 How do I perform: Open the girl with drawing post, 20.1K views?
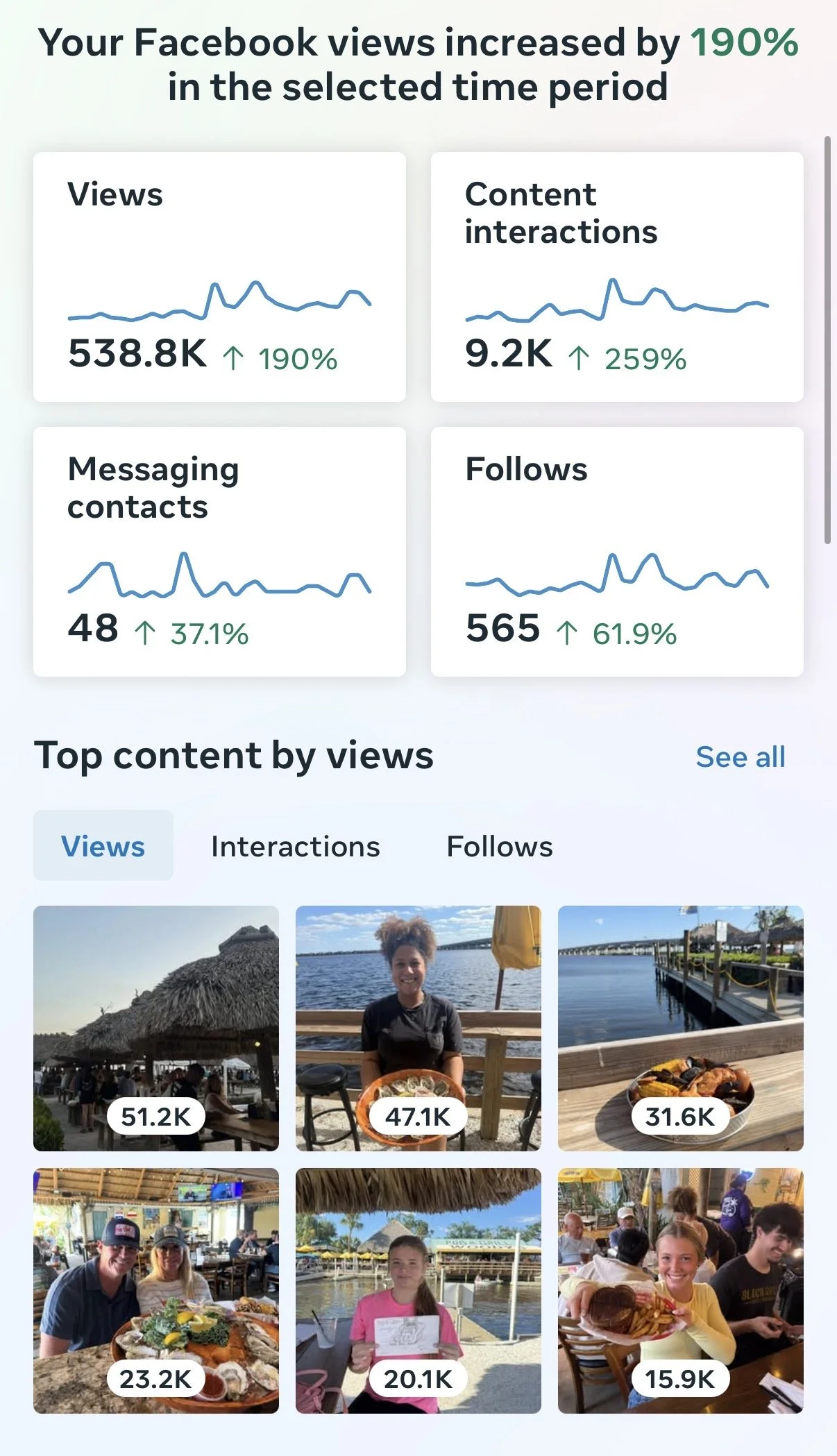418,1290
